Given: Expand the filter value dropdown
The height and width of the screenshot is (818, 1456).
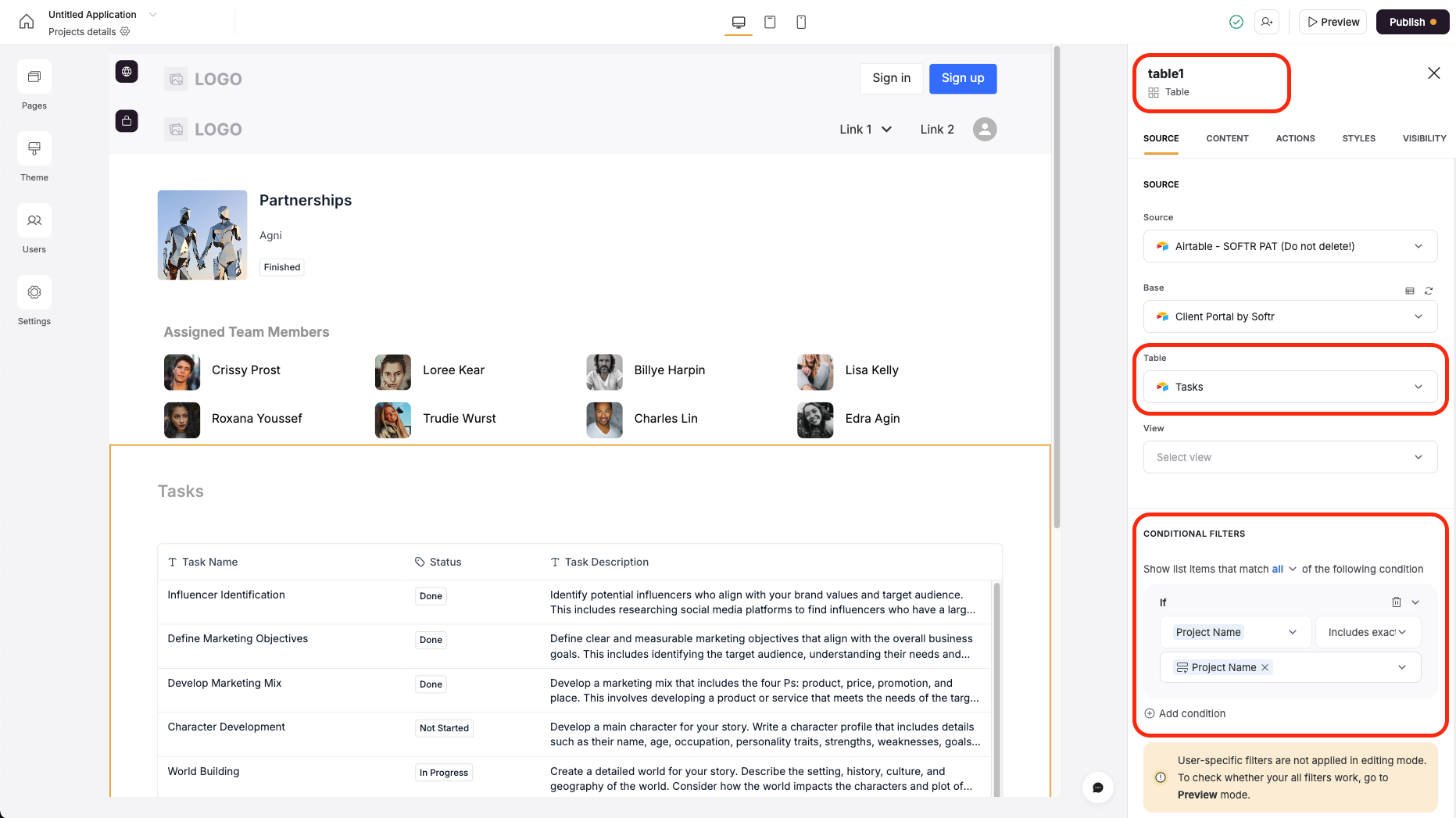Looking at the screenshot, I should click(x=1402, y=667).
